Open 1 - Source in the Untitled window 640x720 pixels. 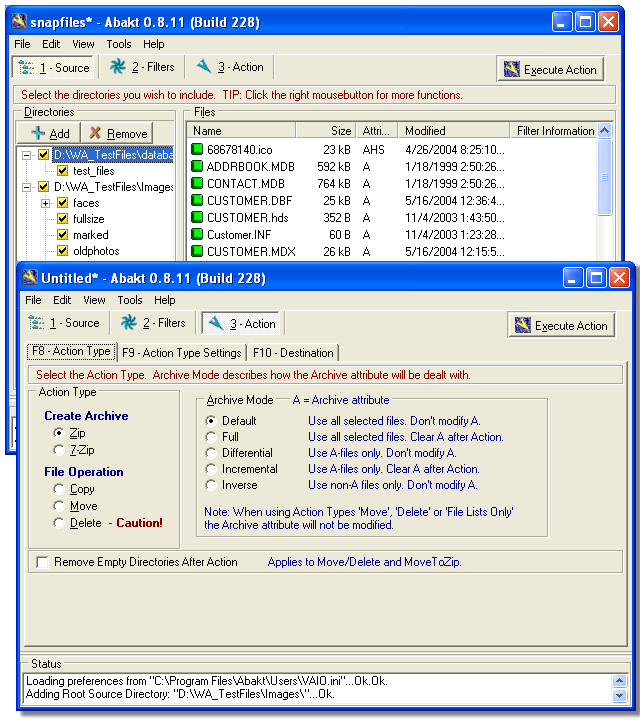65,323
